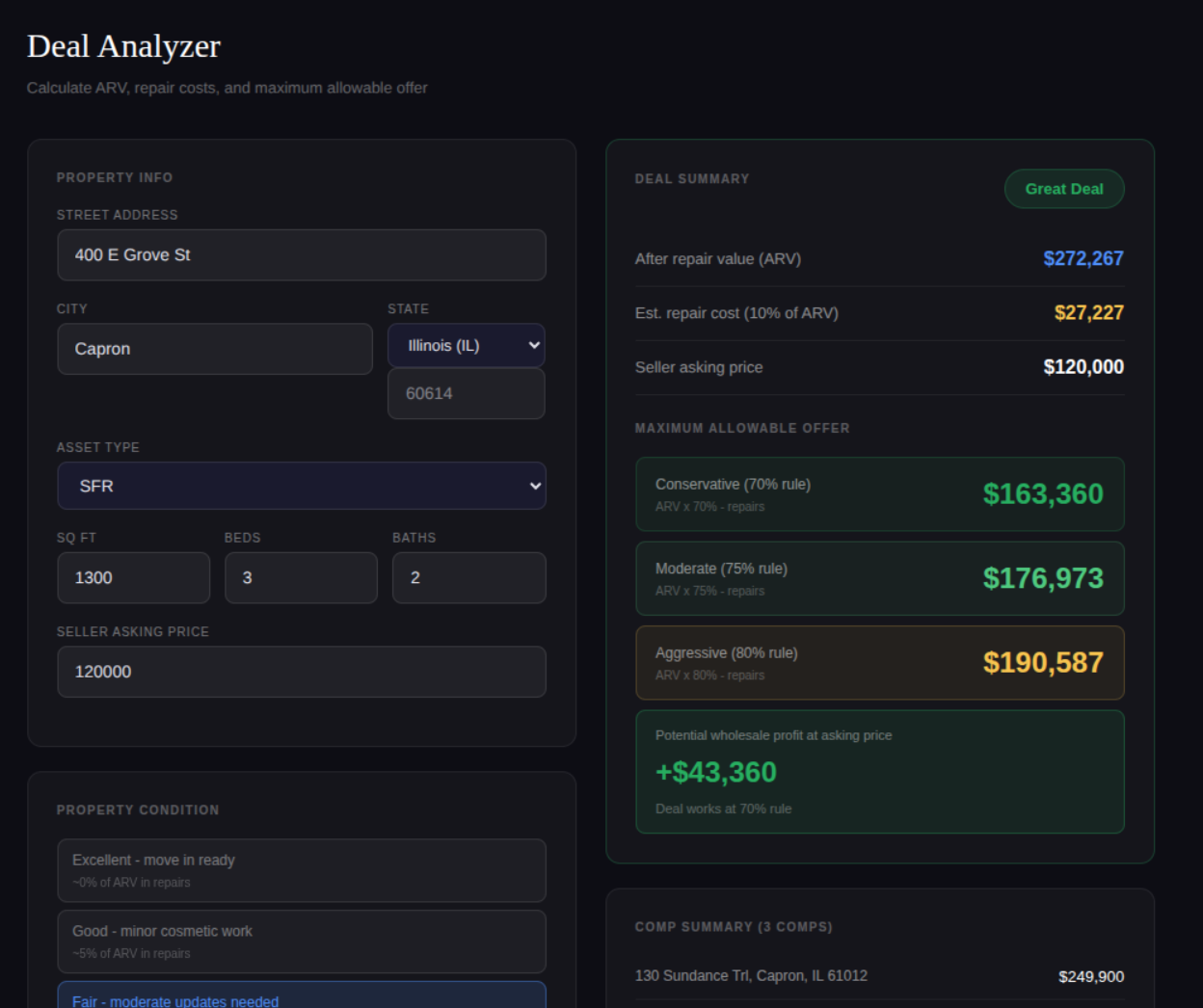The height and width of the screenshot is (1008, 1203).
Task: Select Fair - moderate updates needed condition
Action: (301, 995)
